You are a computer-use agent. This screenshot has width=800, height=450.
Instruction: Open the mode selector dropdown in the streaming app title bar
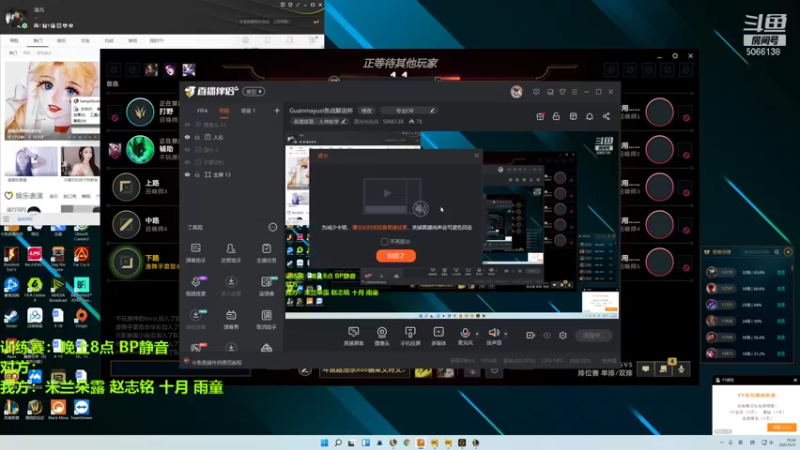click(254, 92)
